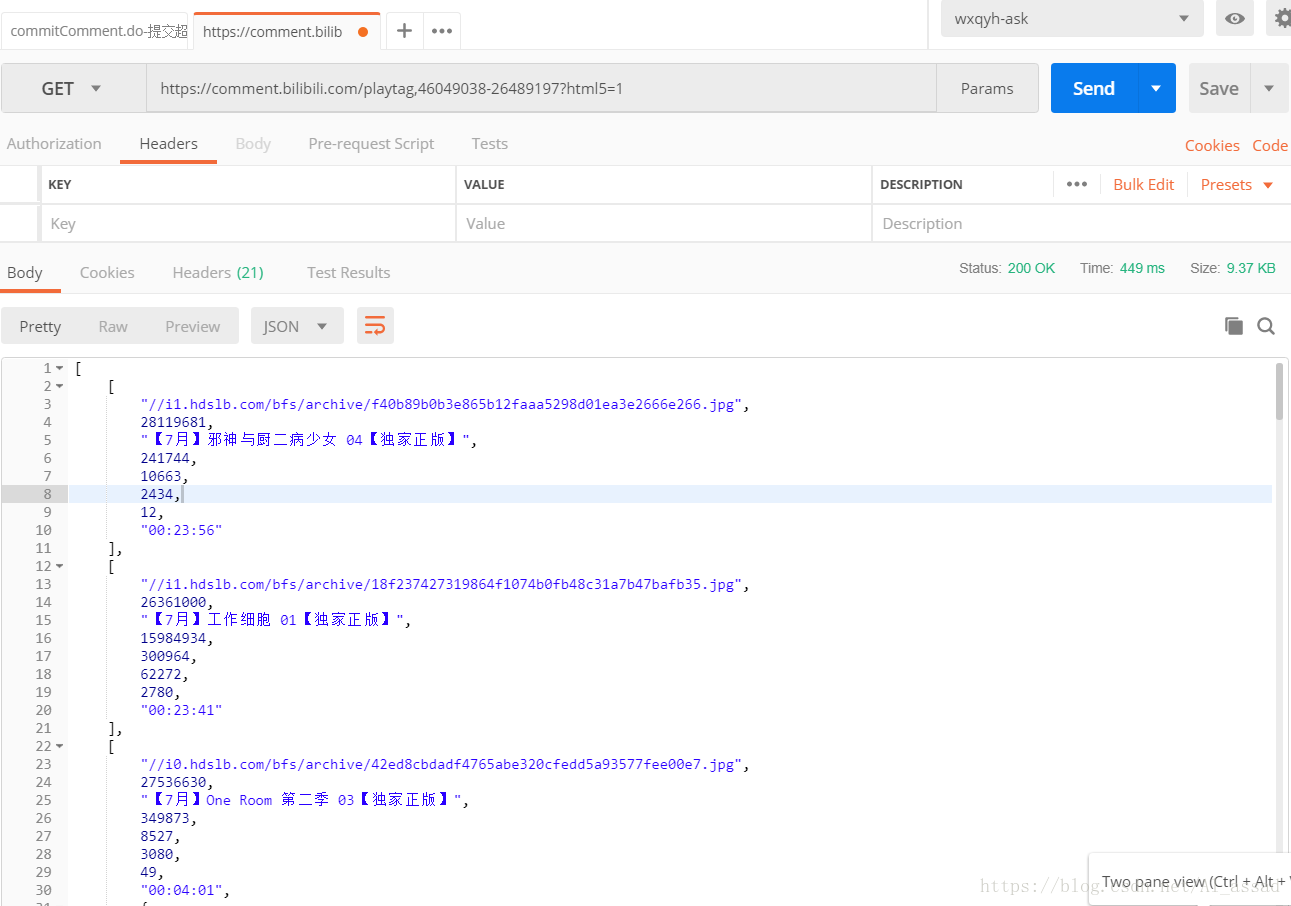Click image URL on line 3
This screenshot has height=906, width=1291.
click(441, 404)
